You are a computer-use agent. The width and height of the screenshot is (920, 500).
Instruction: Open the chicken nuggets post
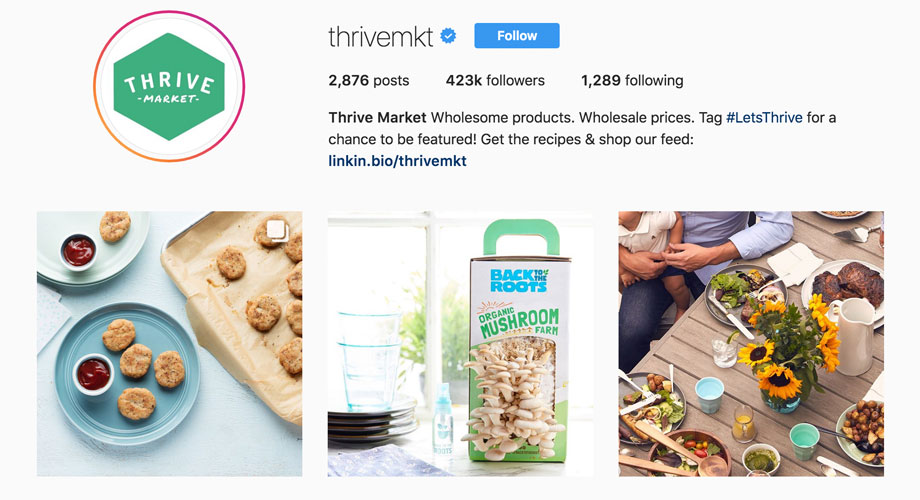(x=170, y=344)
